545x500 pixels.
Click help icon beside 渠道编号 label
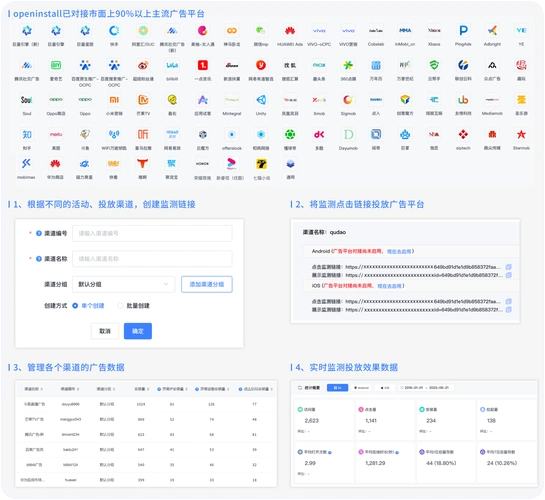(x=39, y=233)
